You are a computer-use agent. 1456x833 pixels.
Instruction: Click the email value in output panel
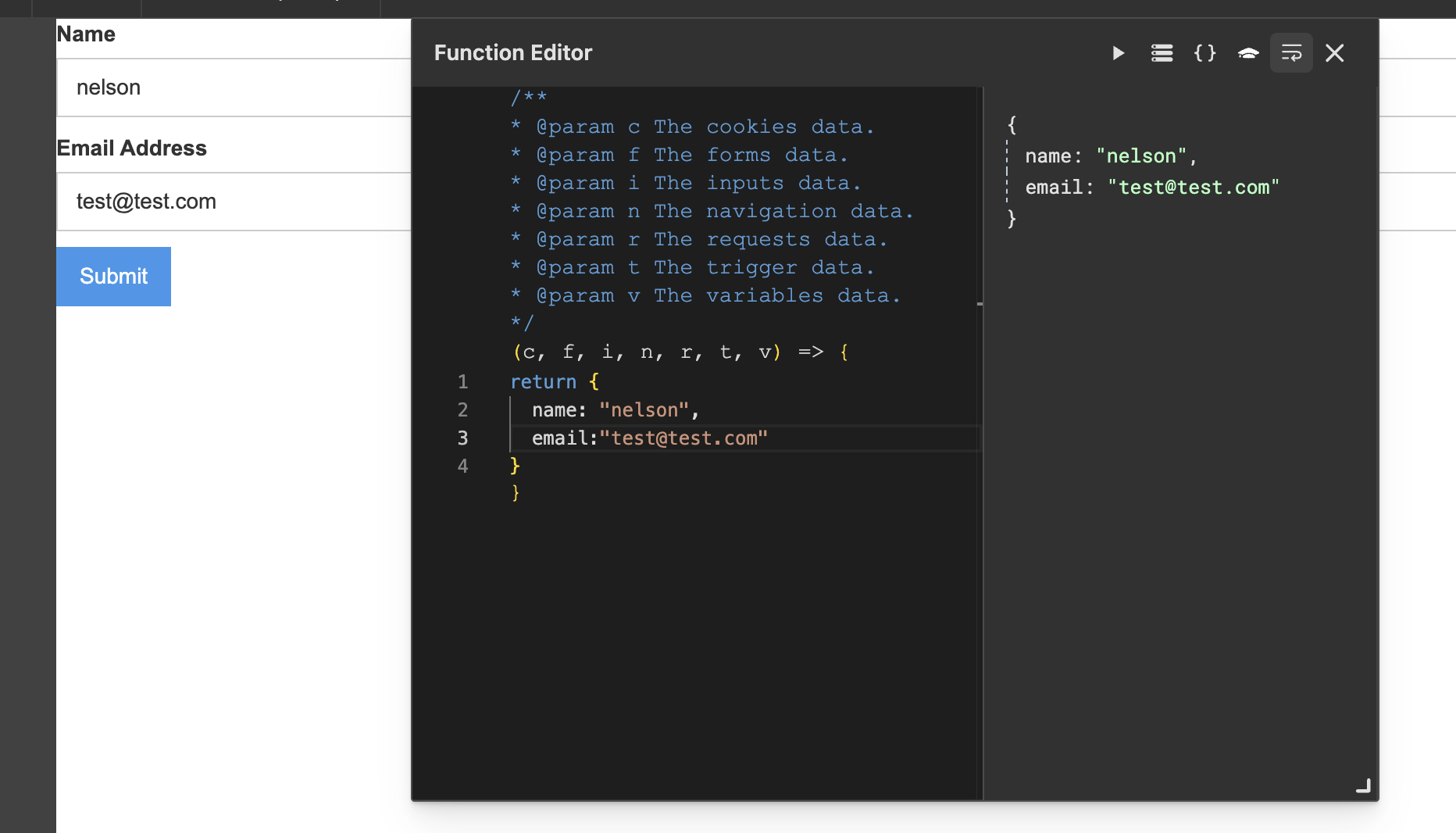1194,188
